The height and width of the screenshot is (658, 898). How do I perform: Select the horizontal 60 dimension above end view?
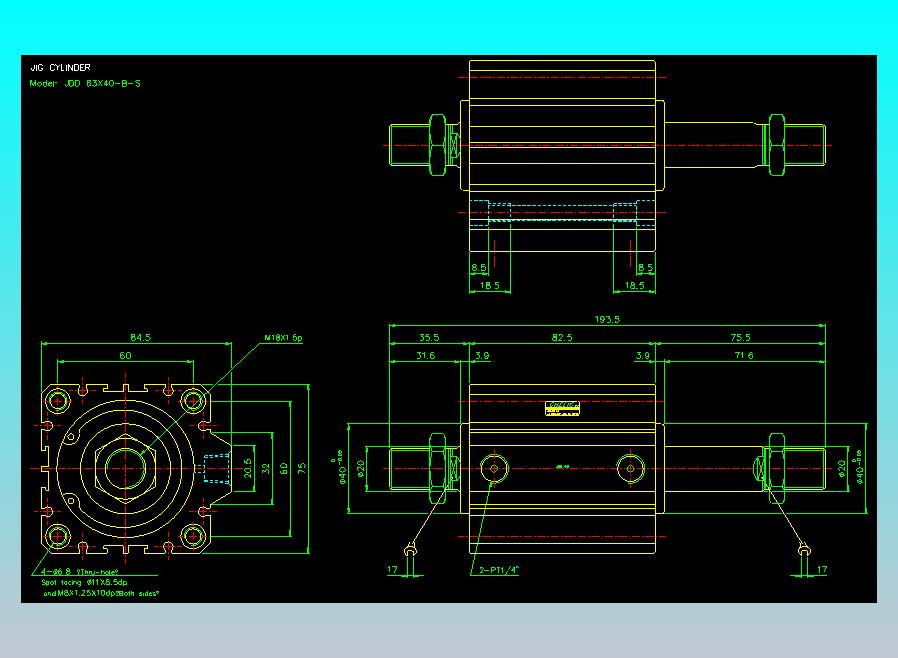[x=125, y=356]
